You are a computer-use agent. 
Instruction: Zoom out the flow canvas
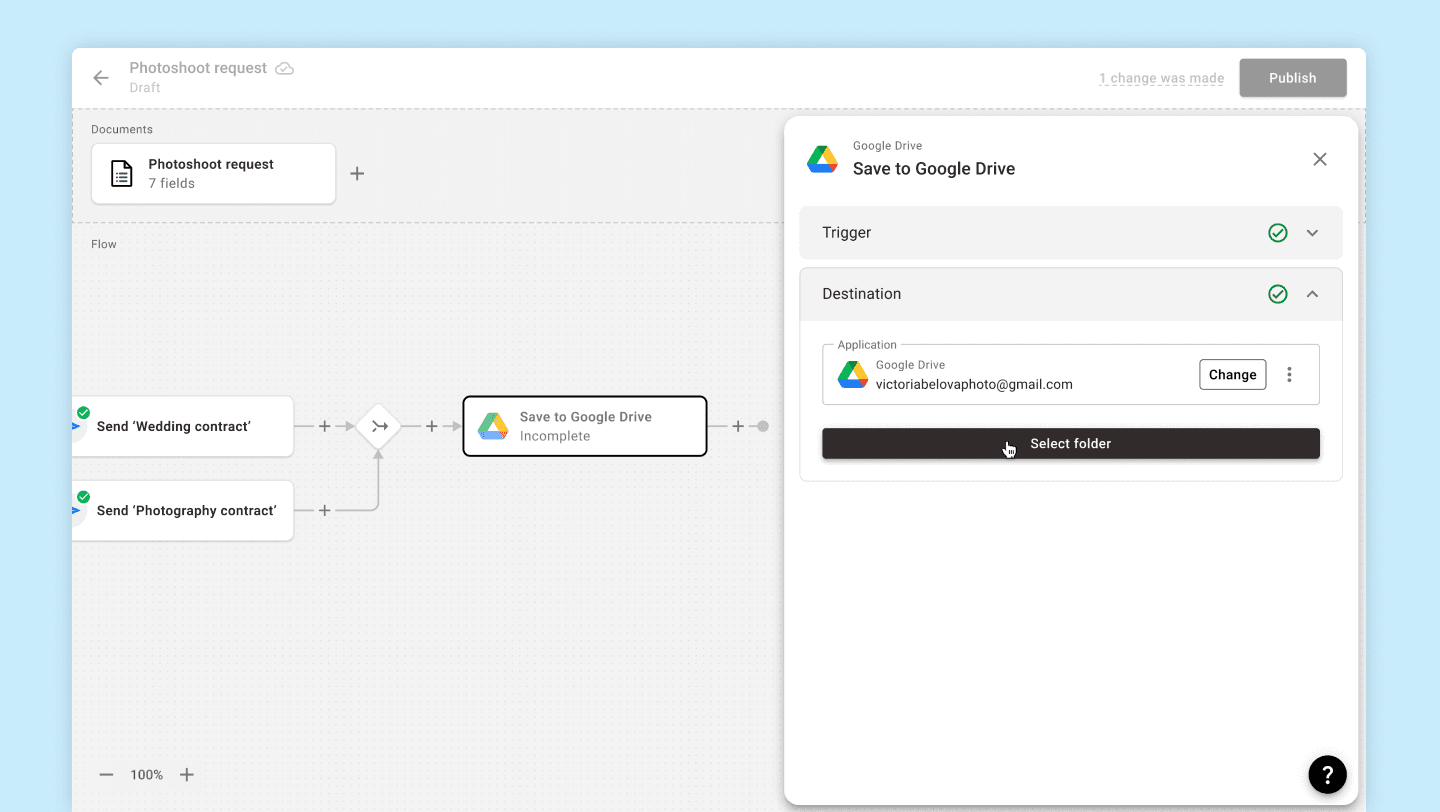[107, 775]
